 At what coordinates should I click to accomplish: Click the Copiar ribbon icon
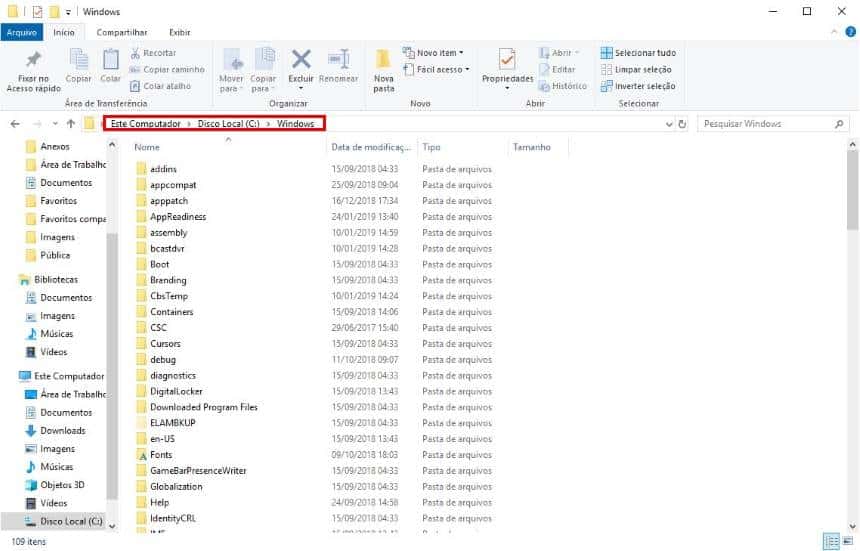point(78,59)
